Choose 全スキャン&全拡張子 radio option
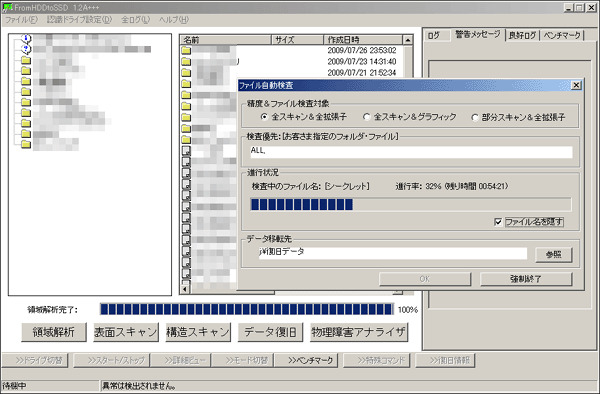Viewport: 600px width, 394px height. [x=264, y=116]
